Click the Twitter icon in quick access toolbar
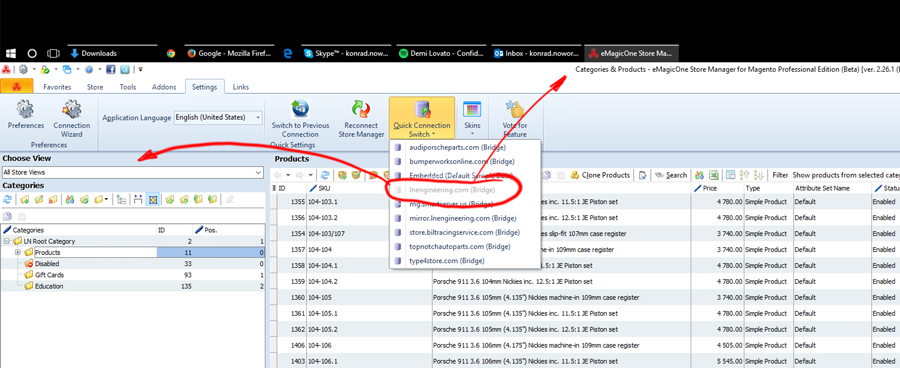This screenshot has width=900, height=368. (x=125, y=69)
